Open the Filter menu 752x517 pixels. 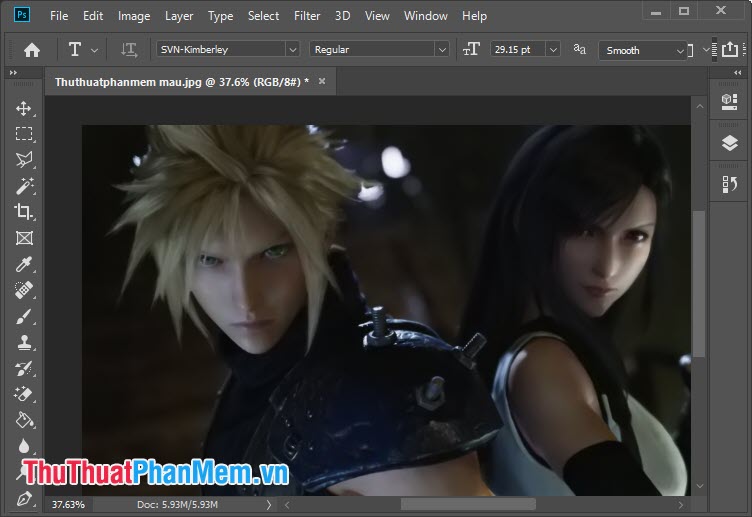(307, 16)
